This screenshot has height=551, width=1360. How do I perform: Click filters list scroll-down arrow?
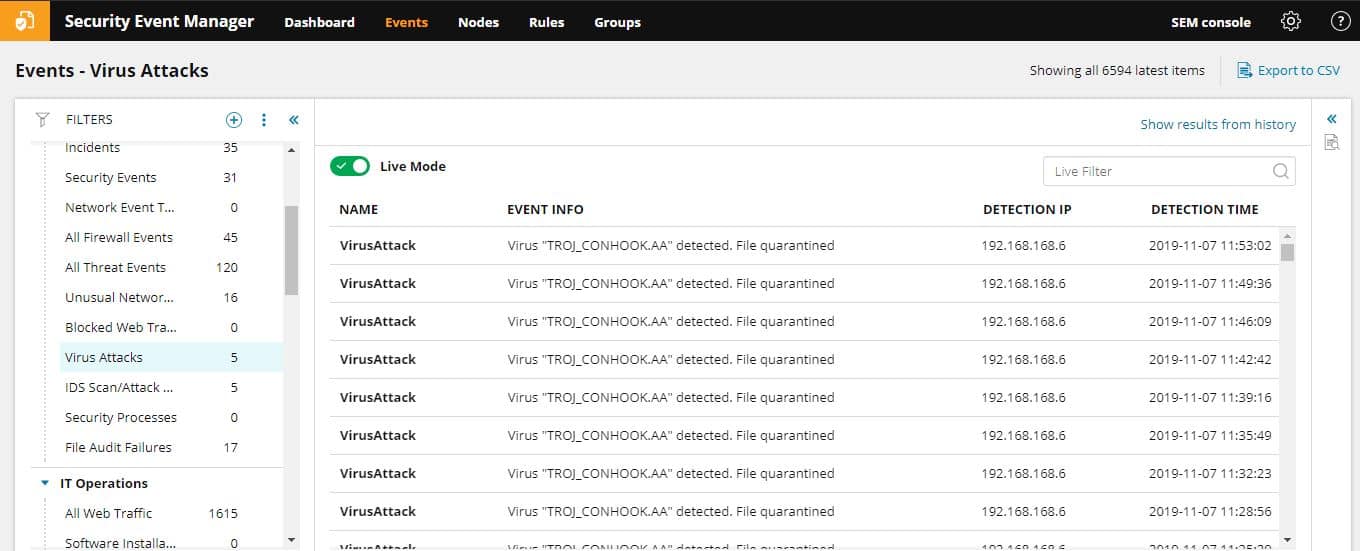coord(291,540)
